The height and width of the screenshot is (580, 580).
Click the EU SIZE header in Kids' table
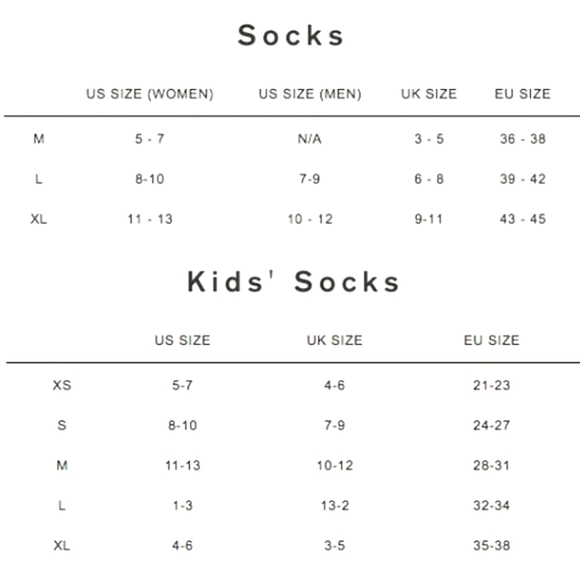click(492, 340)
